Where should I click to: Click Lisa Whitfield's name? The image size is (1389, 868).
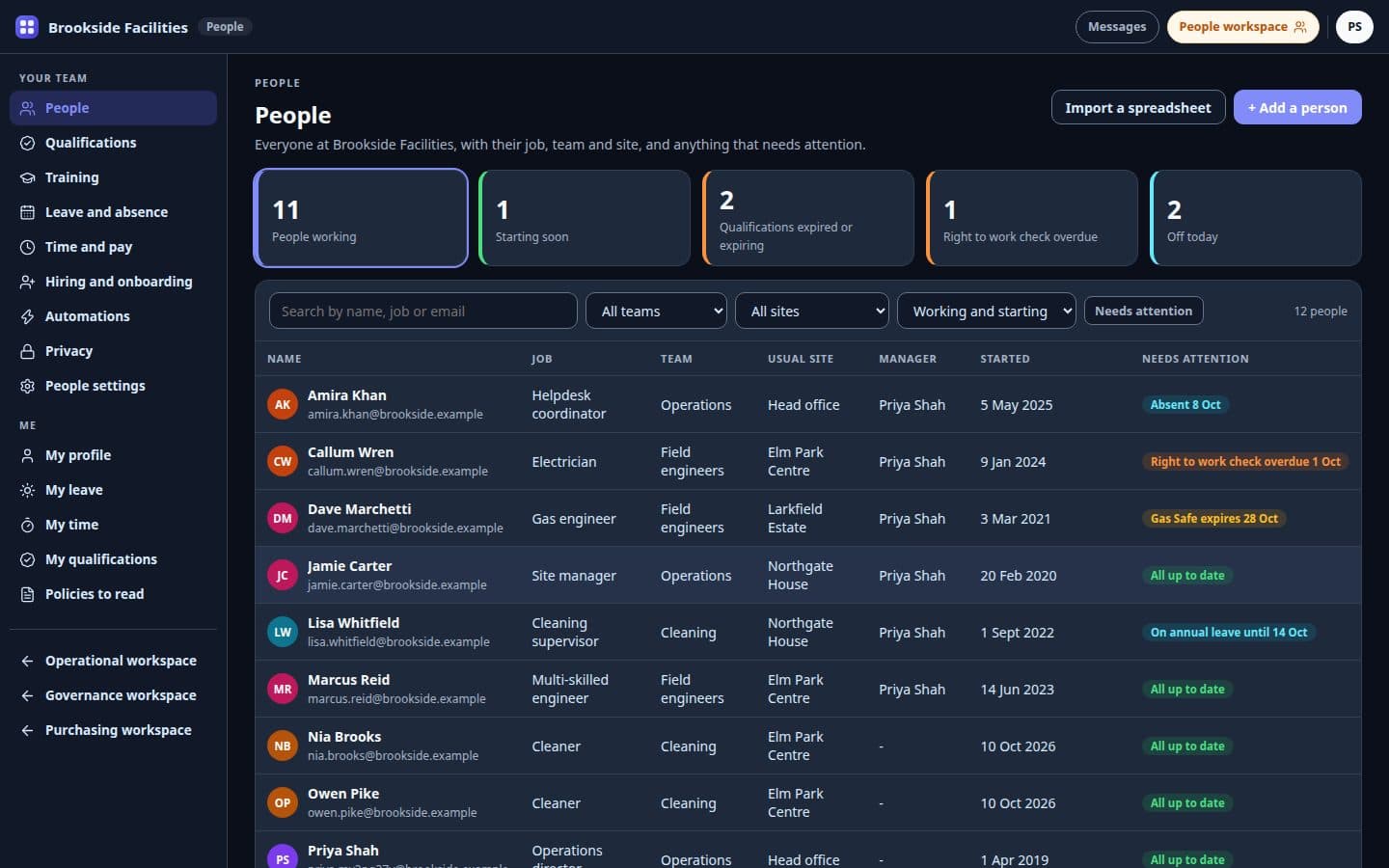353,623
